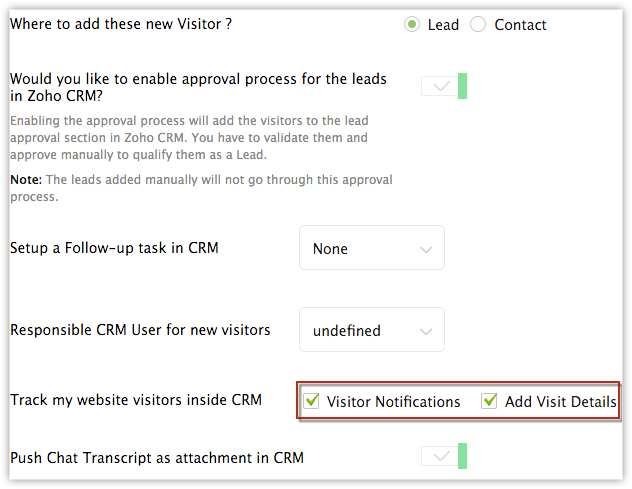This screenshot has width=632, height=489.
Task: Click the "Contact" option label
Action: point(520,25)
